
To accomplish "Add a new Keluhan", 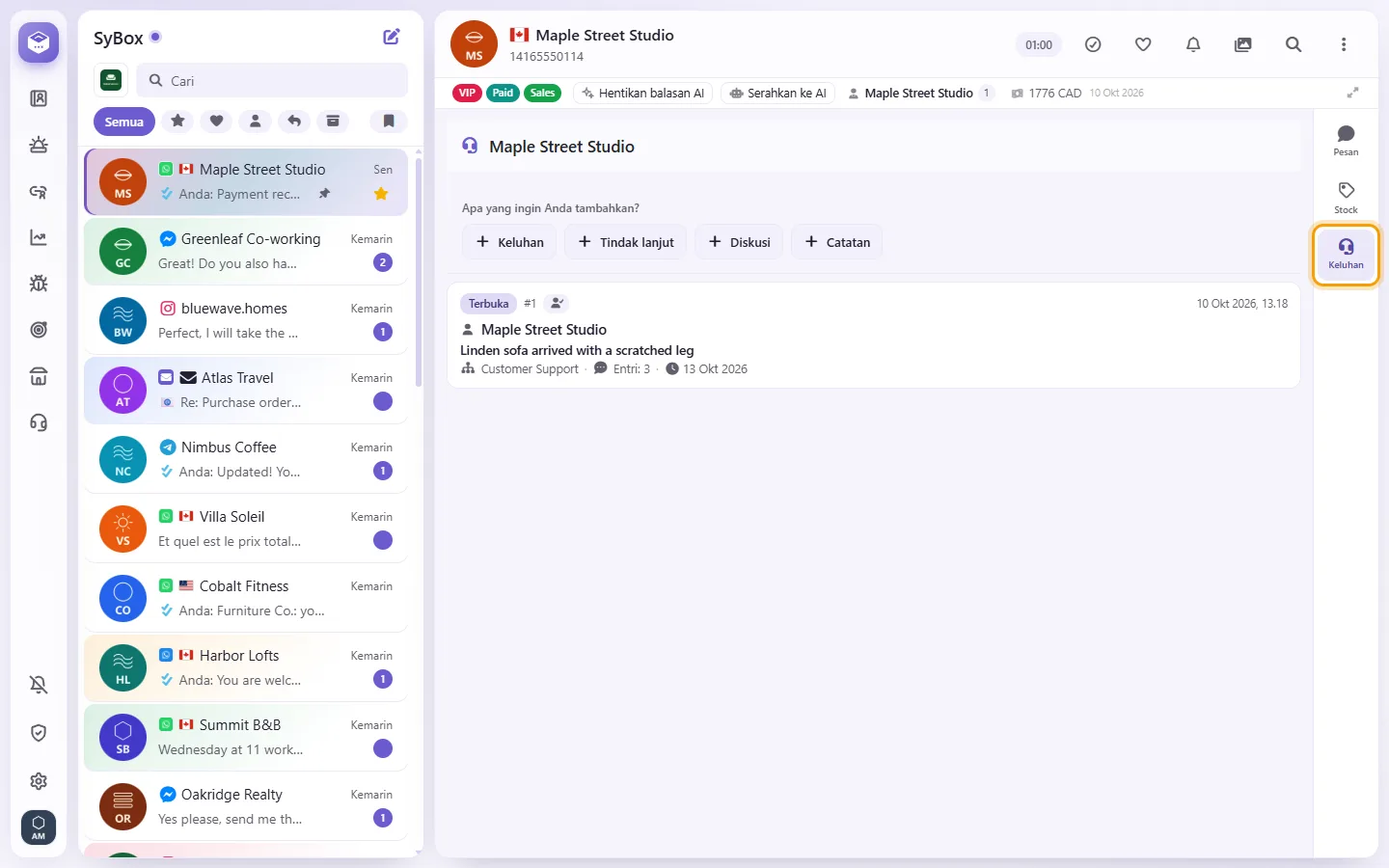I will (510, 242).
